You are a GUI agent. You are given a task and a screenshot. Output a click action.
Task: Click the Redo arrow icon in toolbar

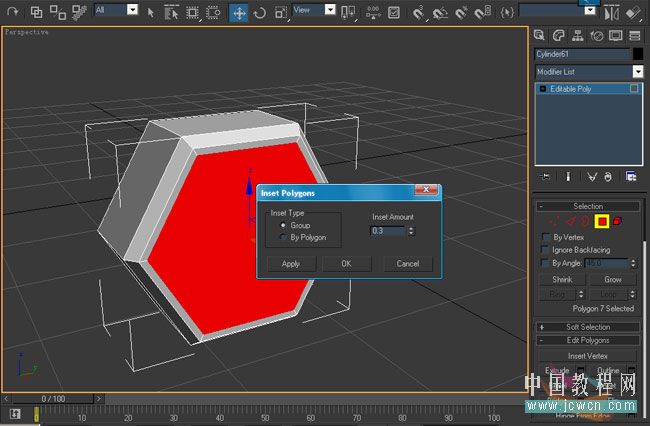coord(13,12)
